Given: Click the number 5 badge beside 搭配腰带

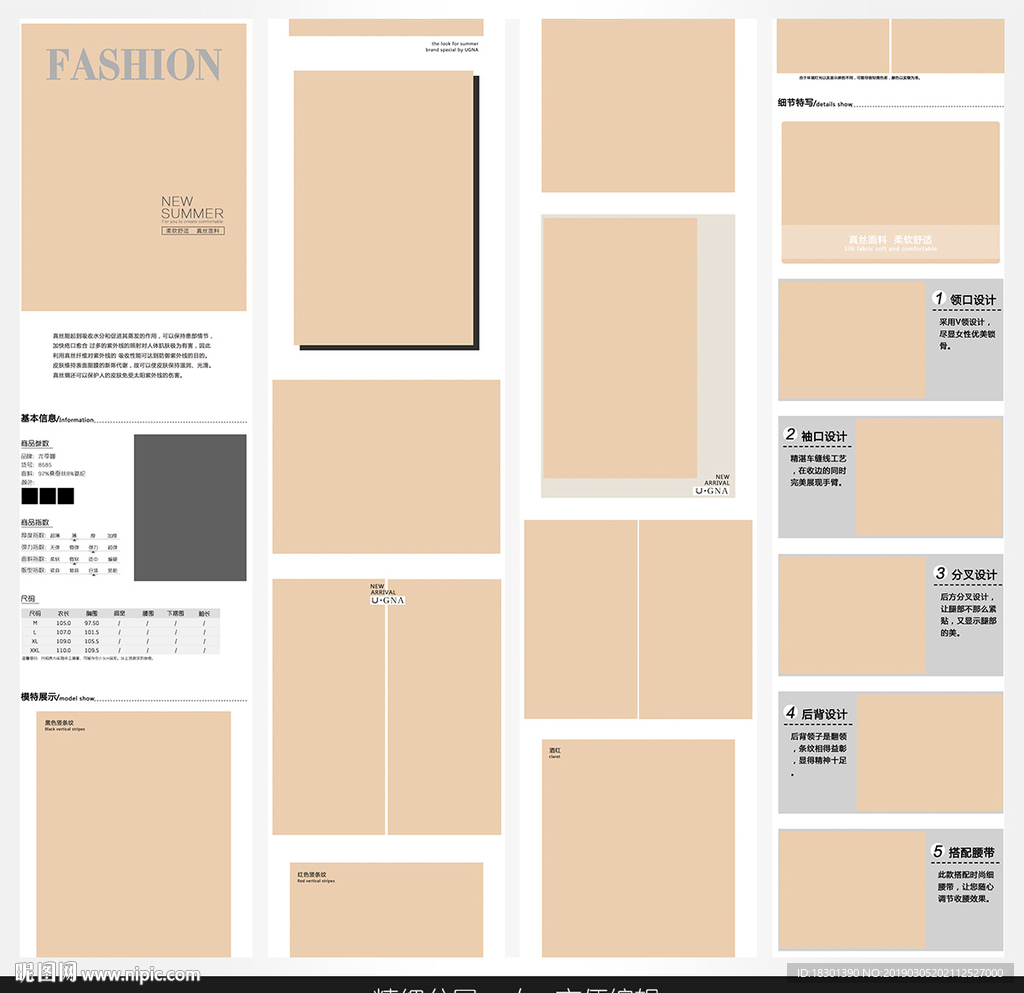Looking at the screenshot, I should coord(938,852).
